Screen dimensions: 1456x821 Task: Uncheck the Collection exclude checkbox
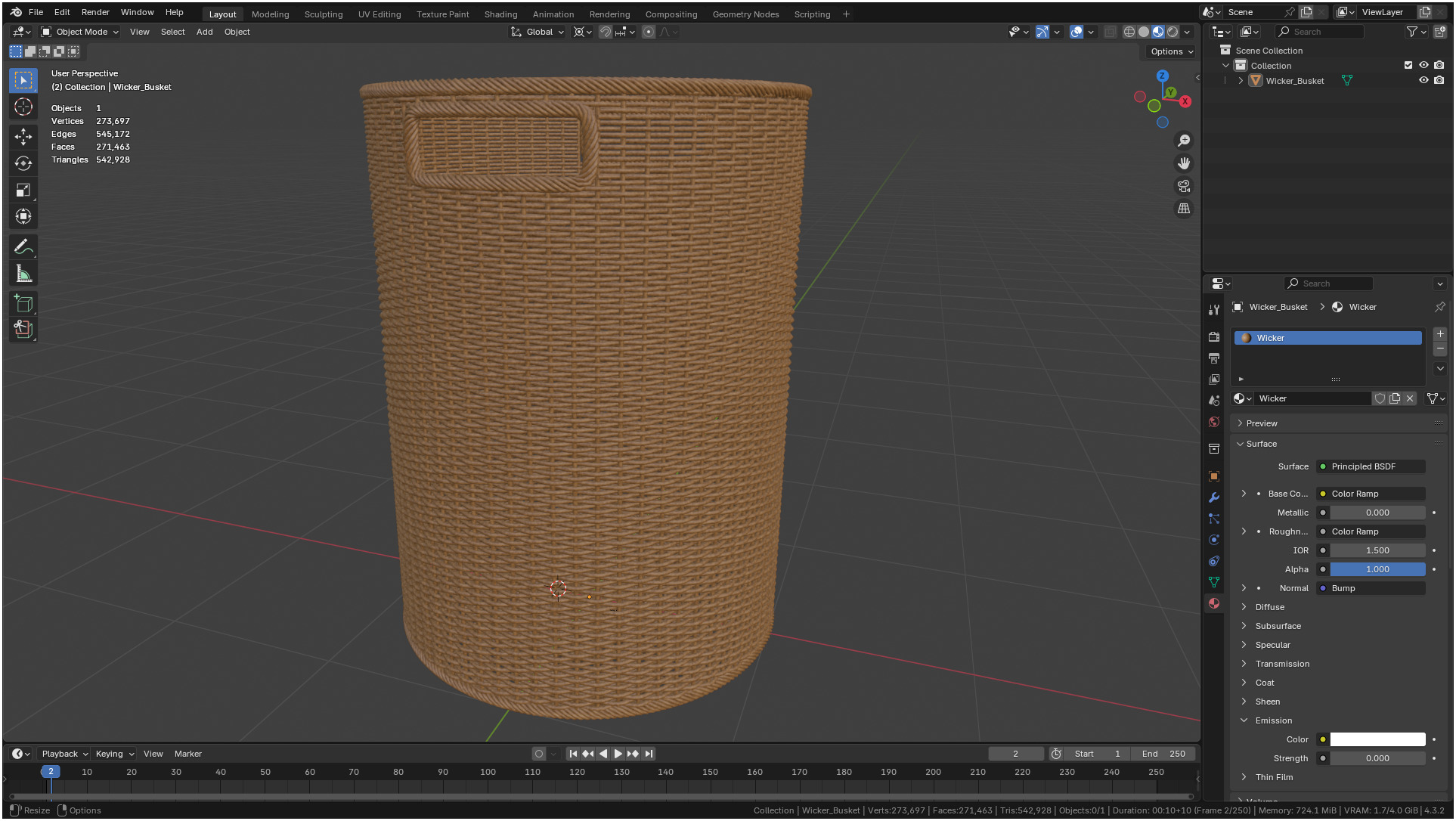1408,65
